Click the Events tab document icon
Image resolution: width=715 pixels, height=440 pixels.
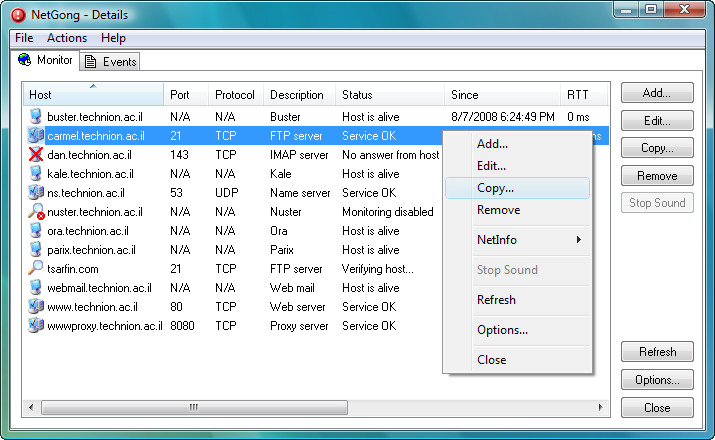point(90,62)
